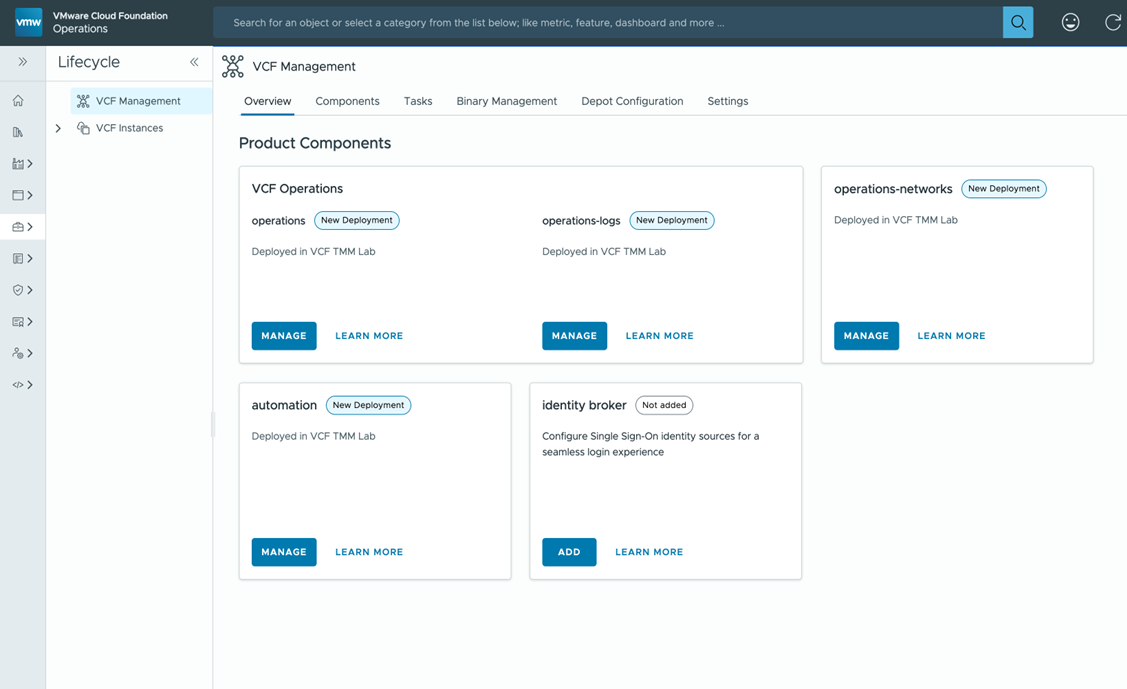The image size is (1127, 689).
Task: Click MANAGE for operations-networks card
Action: [x=866, y=336]
